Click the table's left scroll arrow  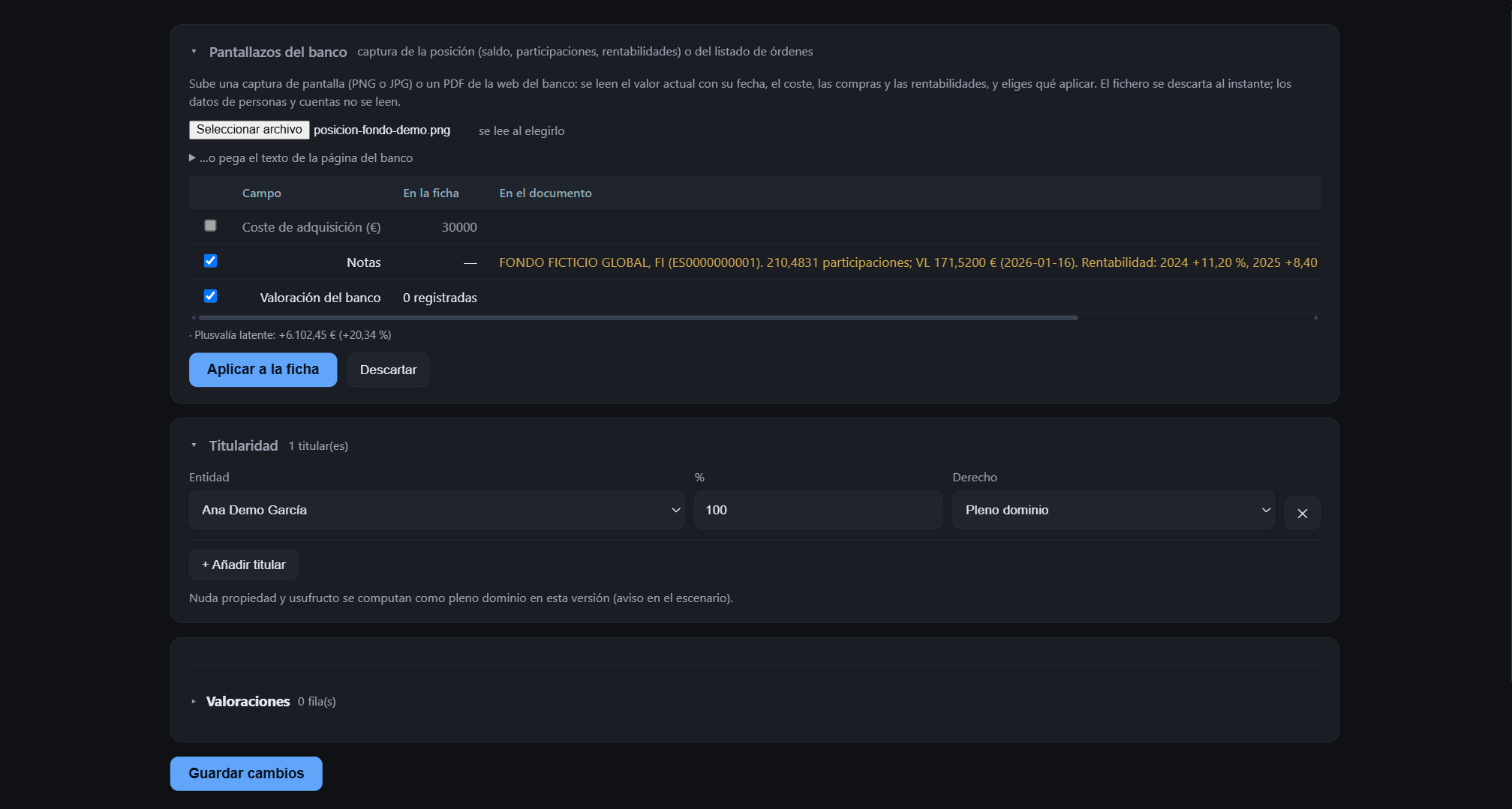coord(193,318)
